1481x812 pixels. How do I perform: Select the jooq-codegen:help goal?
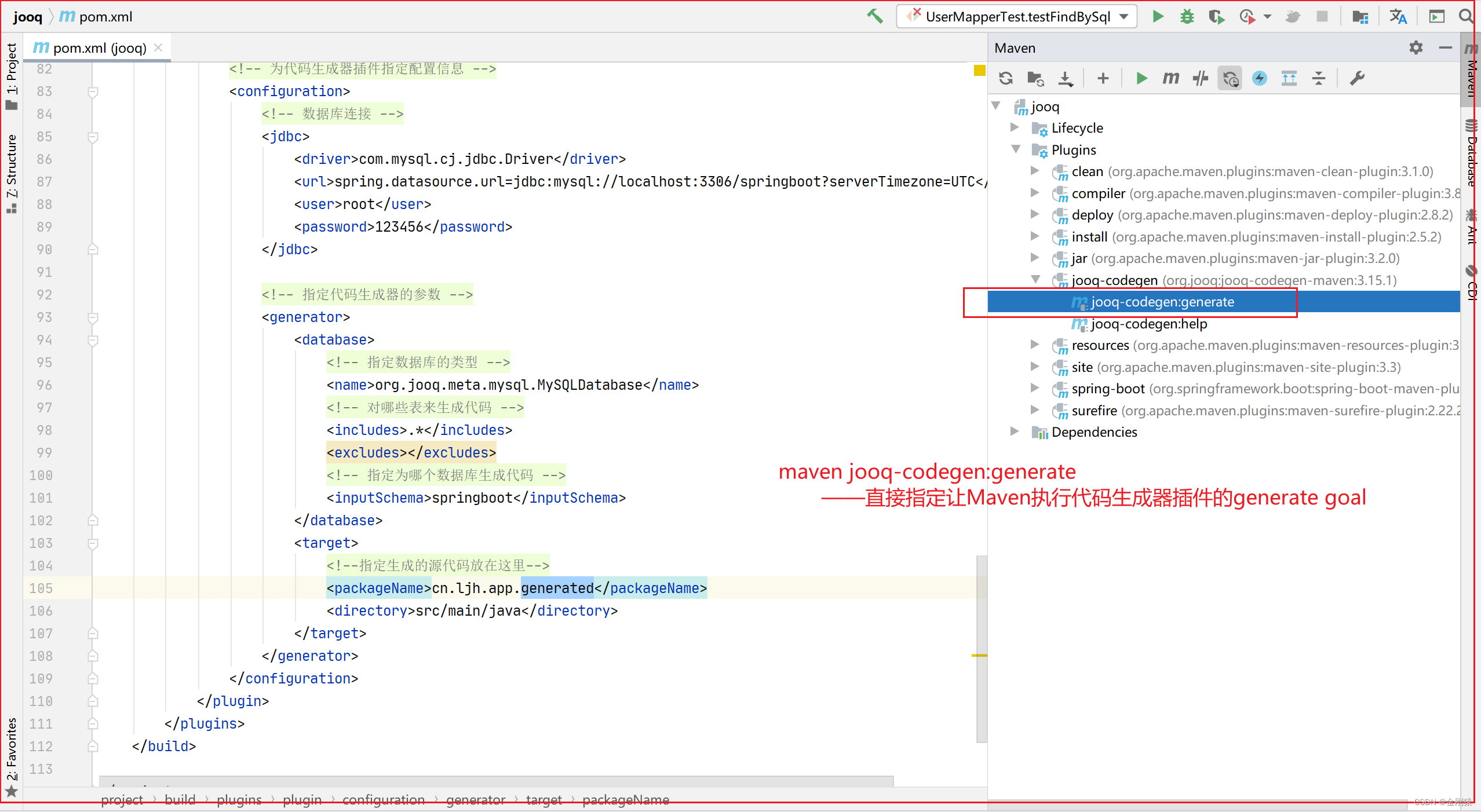coord(1150,324)
